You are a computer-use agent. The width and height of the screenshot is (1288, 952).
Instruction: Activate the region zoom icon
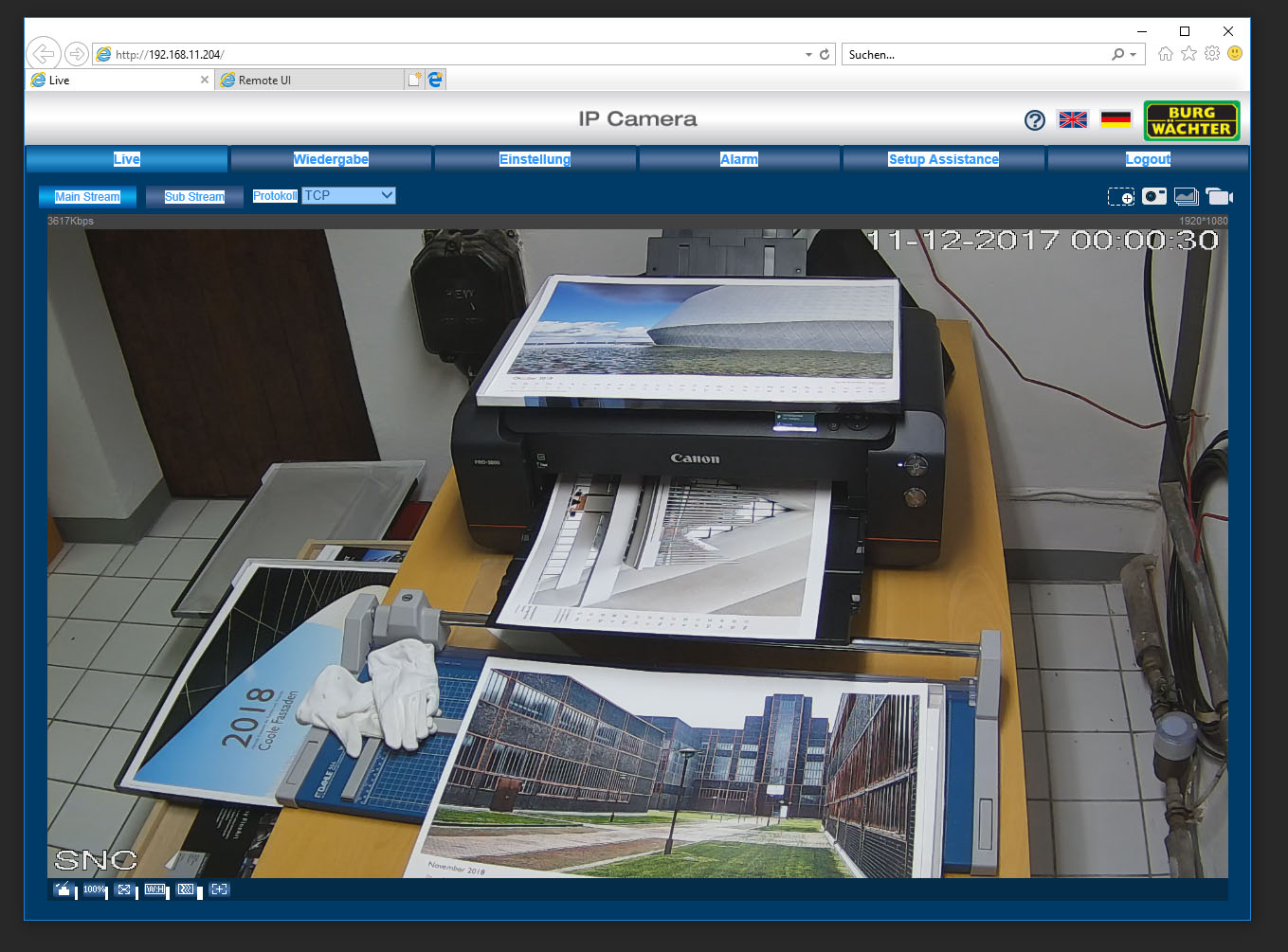click(x=1120, y=197)
